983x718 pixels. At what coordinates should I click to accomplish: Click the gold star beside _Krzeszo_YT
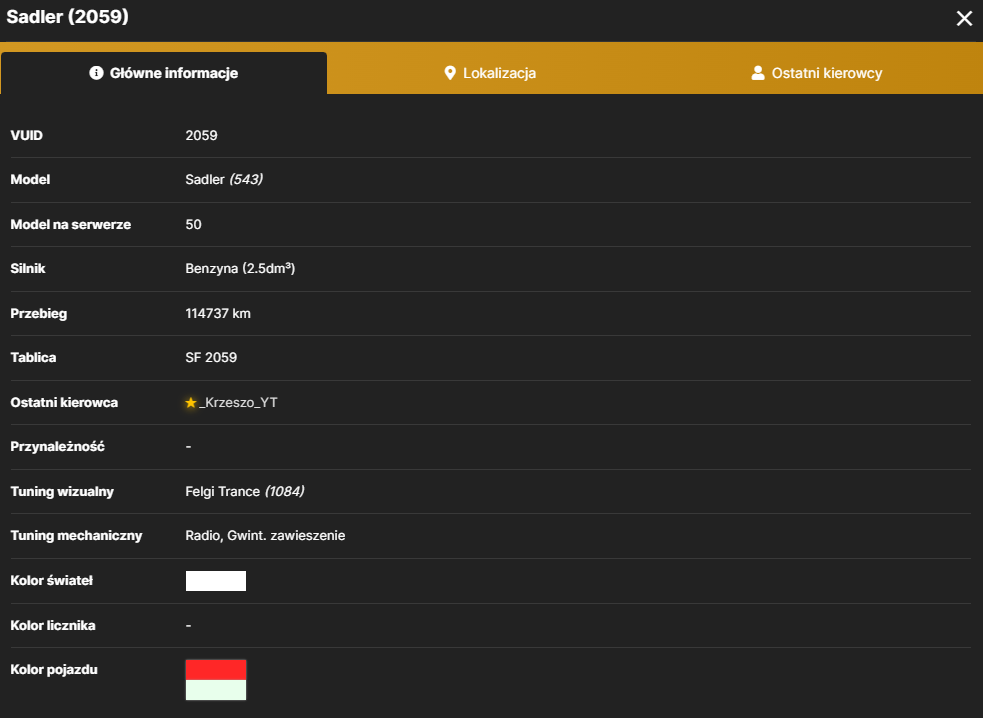[191, 403]
